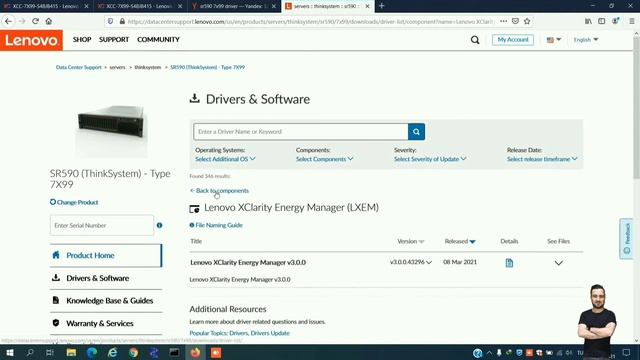Click the driver name keyword field

301,131
